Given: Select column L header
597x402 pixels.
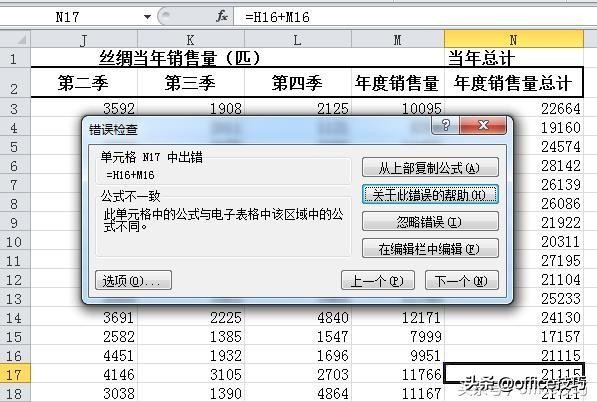Looking at the screenshot, I should click(x=298, y=40).
